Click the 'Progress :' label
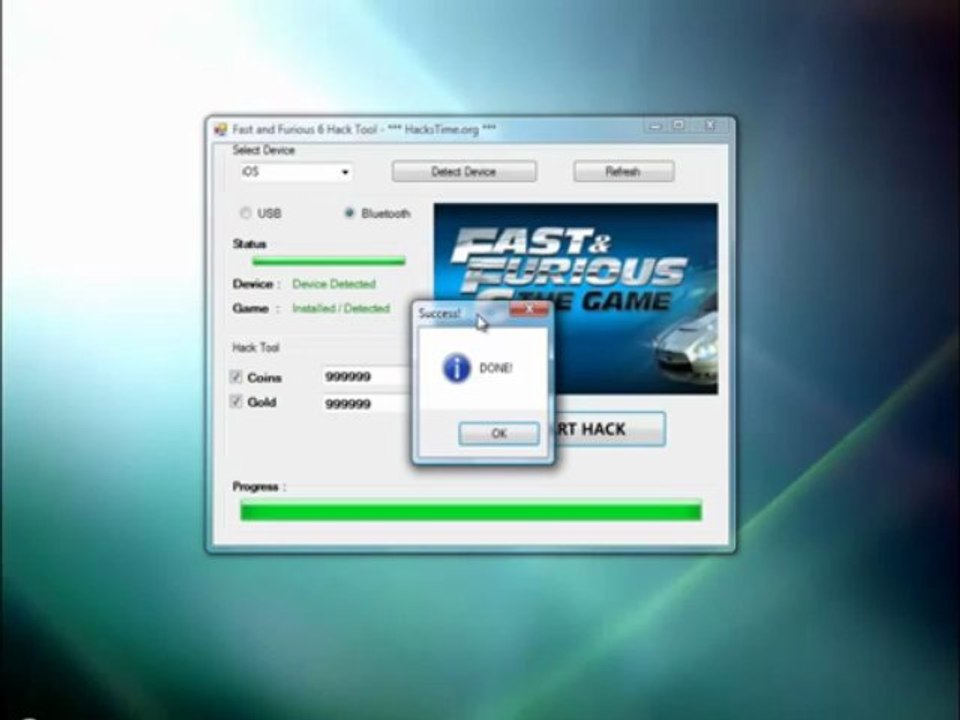 click(259, 487)
